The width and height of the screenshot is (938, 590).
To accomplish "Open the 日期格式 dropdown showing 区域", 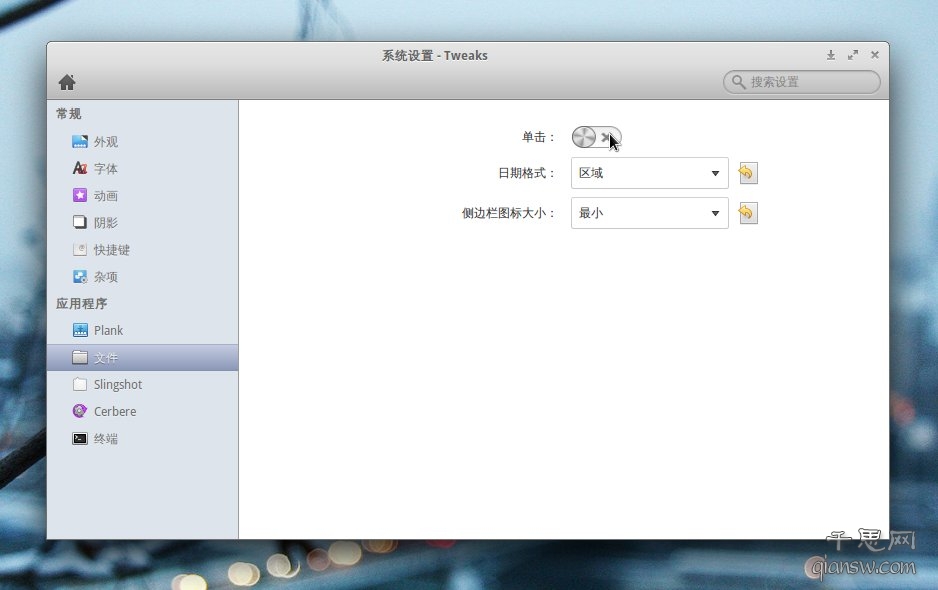I will coord(650,173).
